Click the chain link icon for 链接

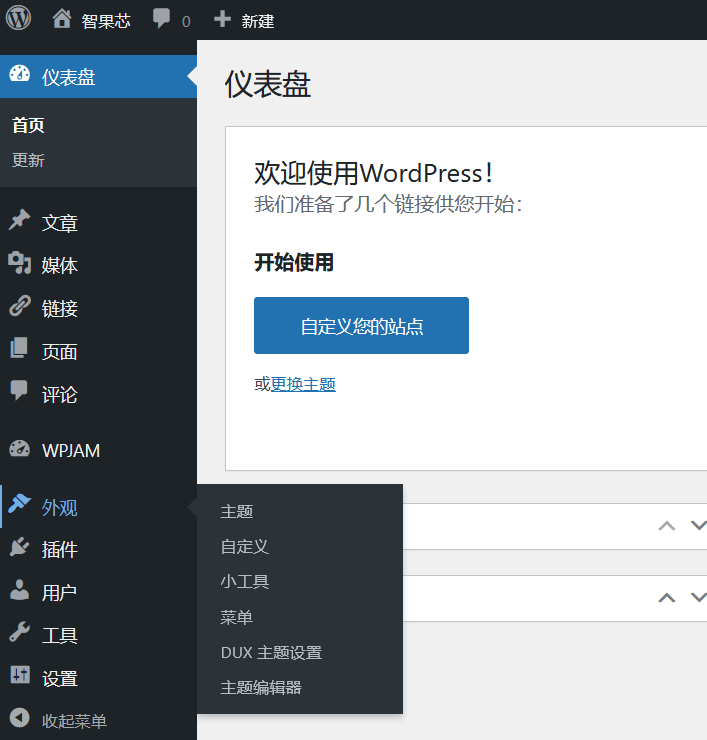pyautogui.click(x=20, y=306)
